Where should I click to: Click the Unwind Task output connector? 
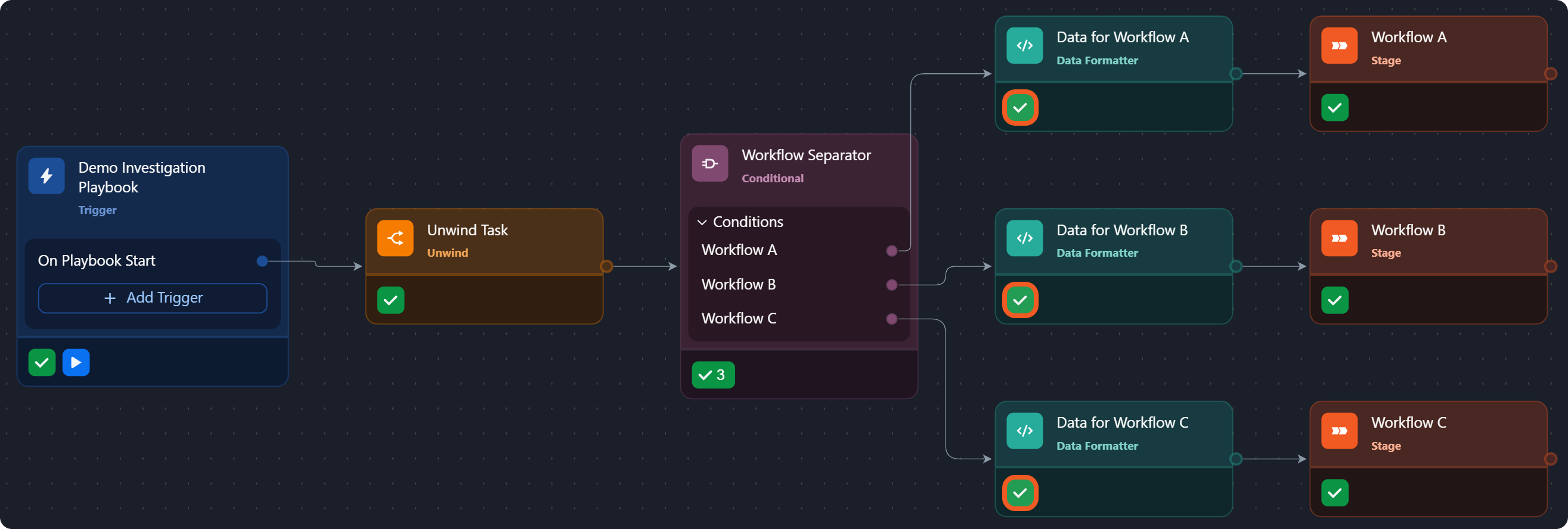(606, 266)
